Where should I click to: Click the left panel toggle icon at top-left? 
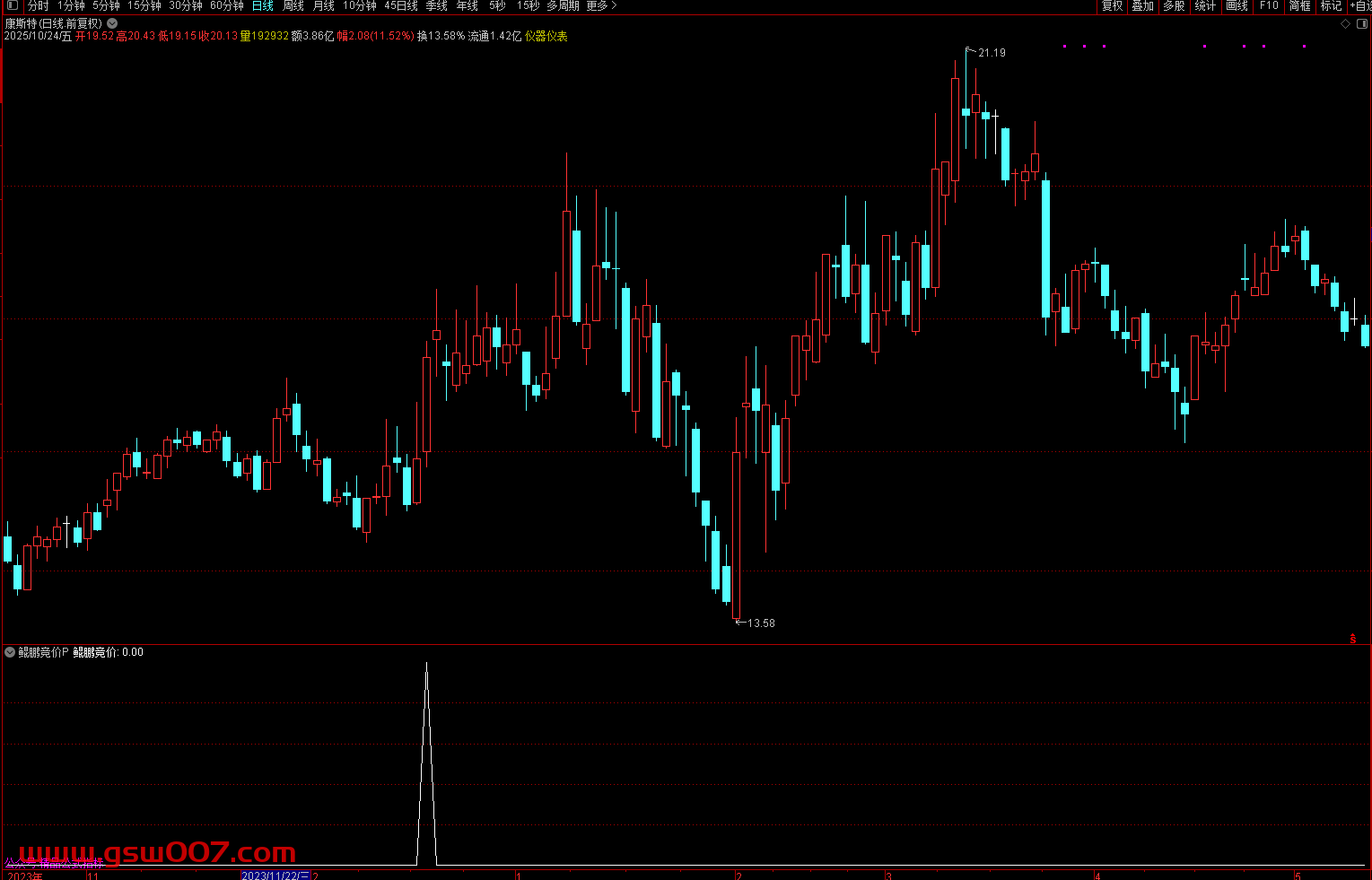click(x=13, y=6)
